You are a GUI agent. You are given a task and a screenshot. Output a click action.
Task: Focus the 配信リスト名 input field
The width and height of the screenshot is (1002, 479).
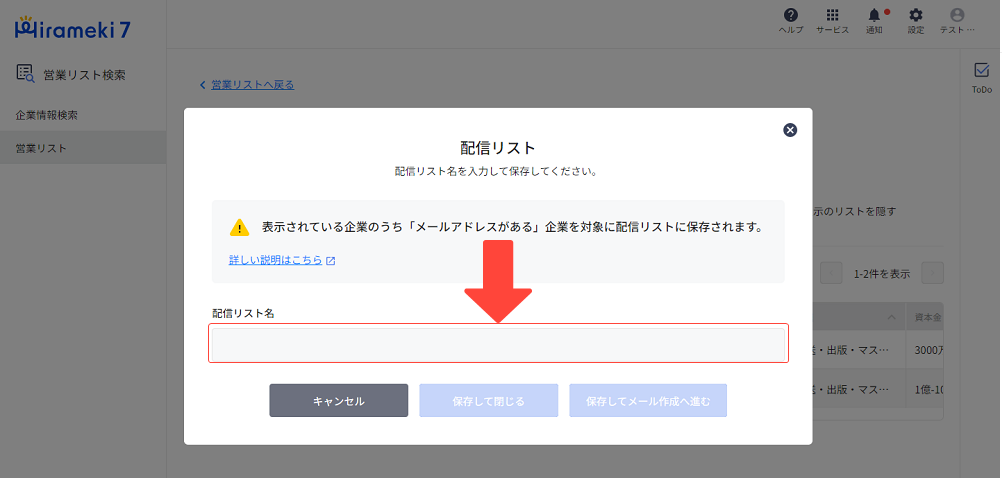(498, 344)
